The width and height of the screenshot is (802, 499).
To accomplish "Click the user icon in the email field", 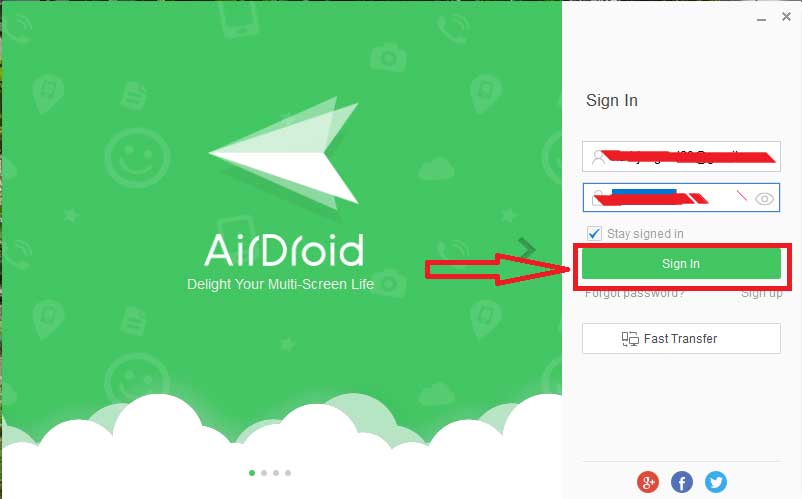I will coord(598,156).
